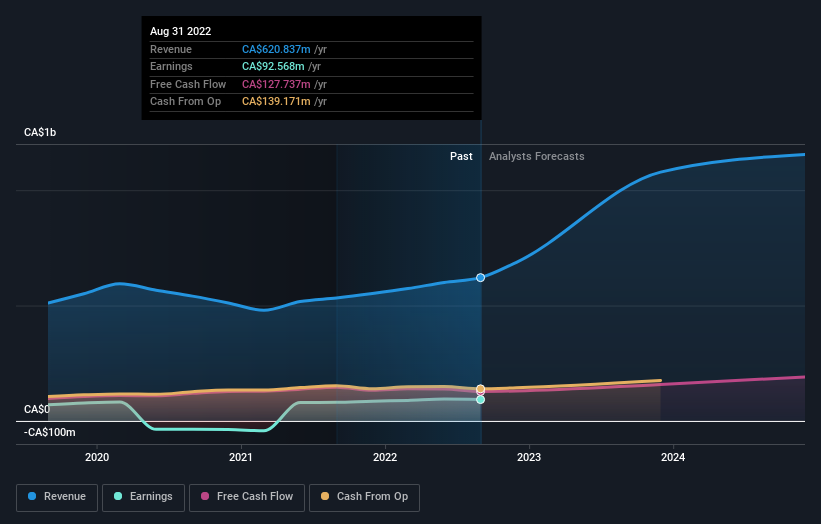Click the 2020 x-axis label
The width and height of the screenshot is (821, 524).
97,457
